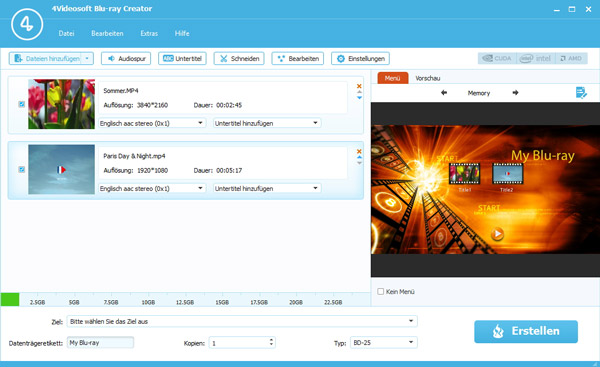Open the menu edit icon

581,93
